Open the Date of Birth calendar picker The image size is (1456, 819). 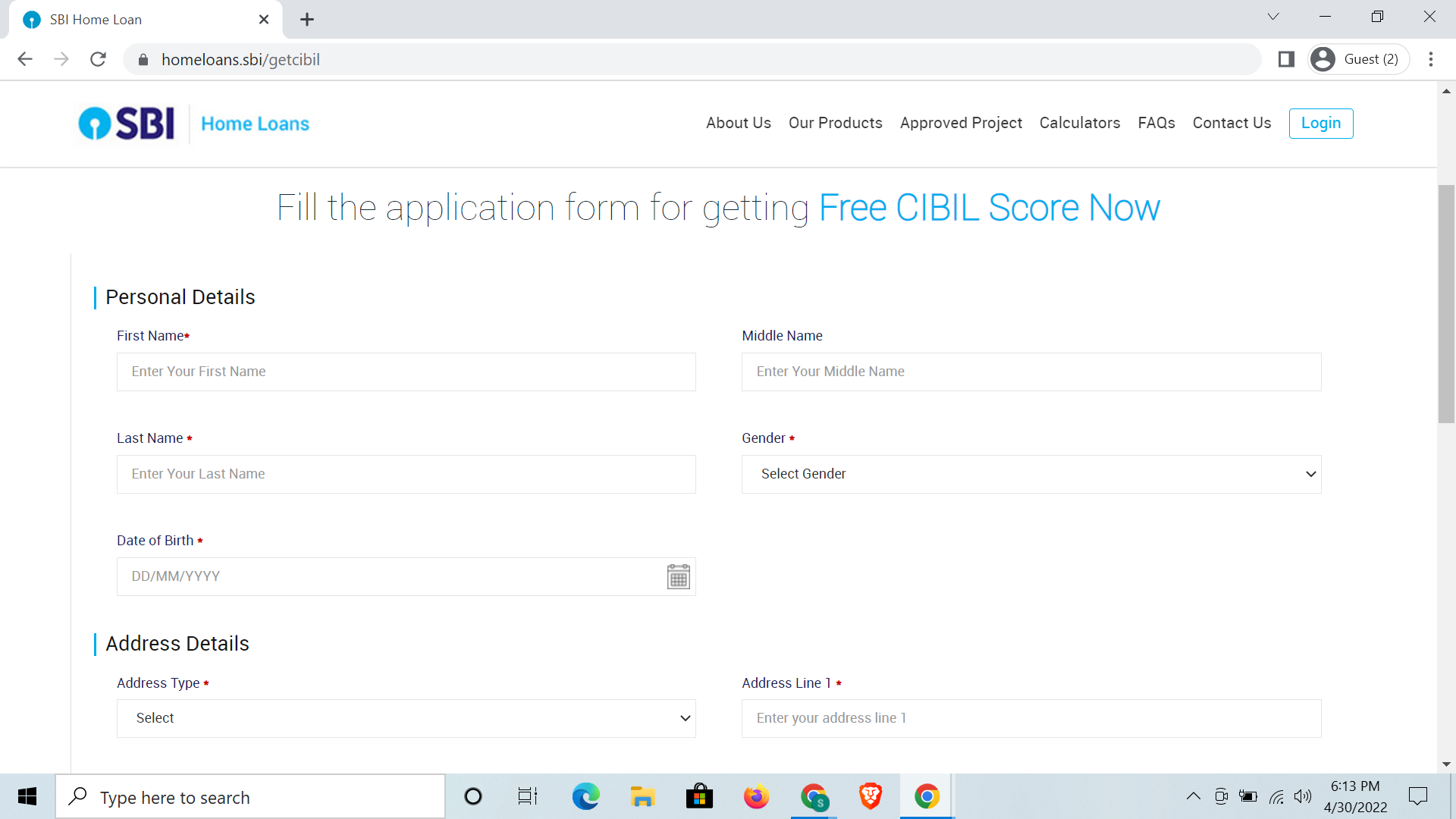pyautogui.click(x=678, y=576)
